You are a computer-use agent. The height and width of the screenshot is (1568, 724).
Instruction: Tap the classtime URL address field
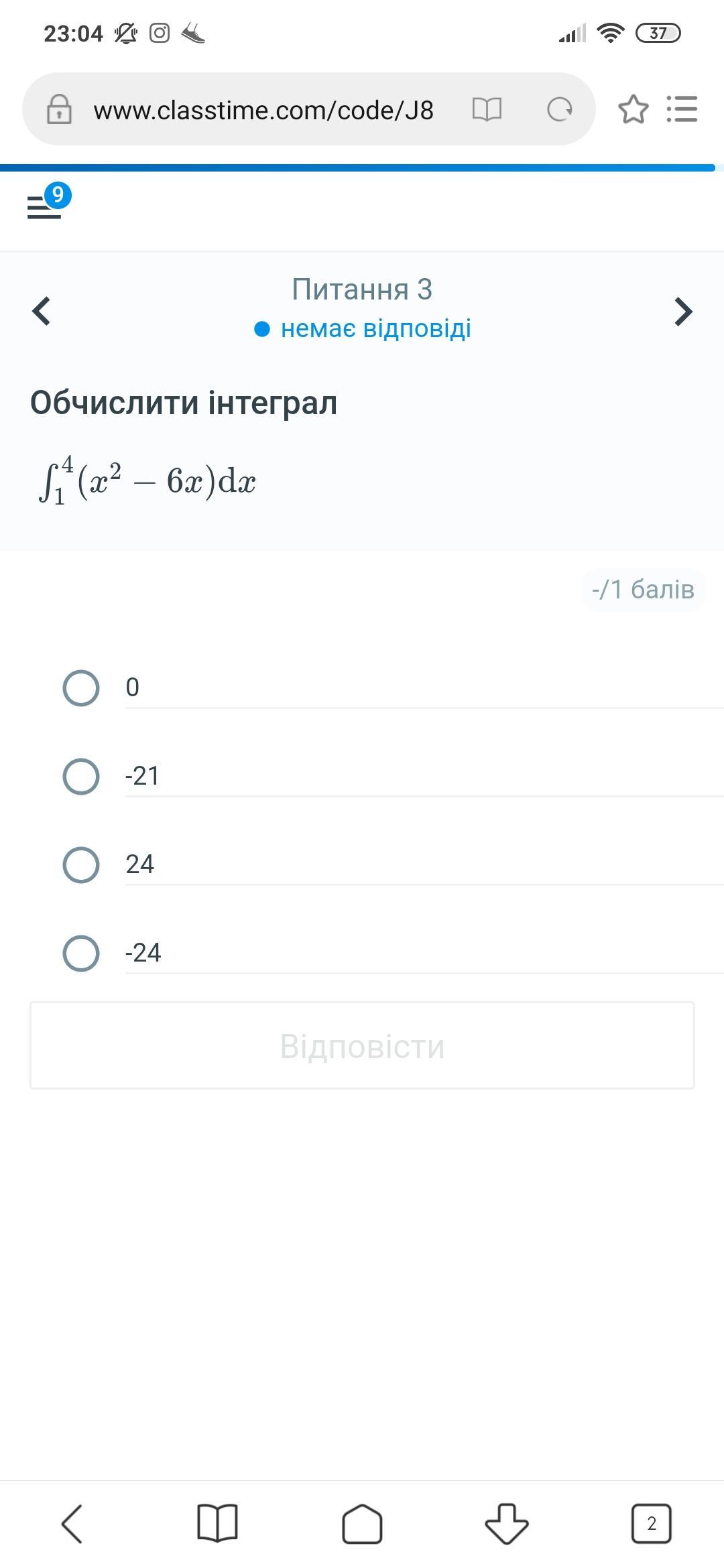[263, 110]
